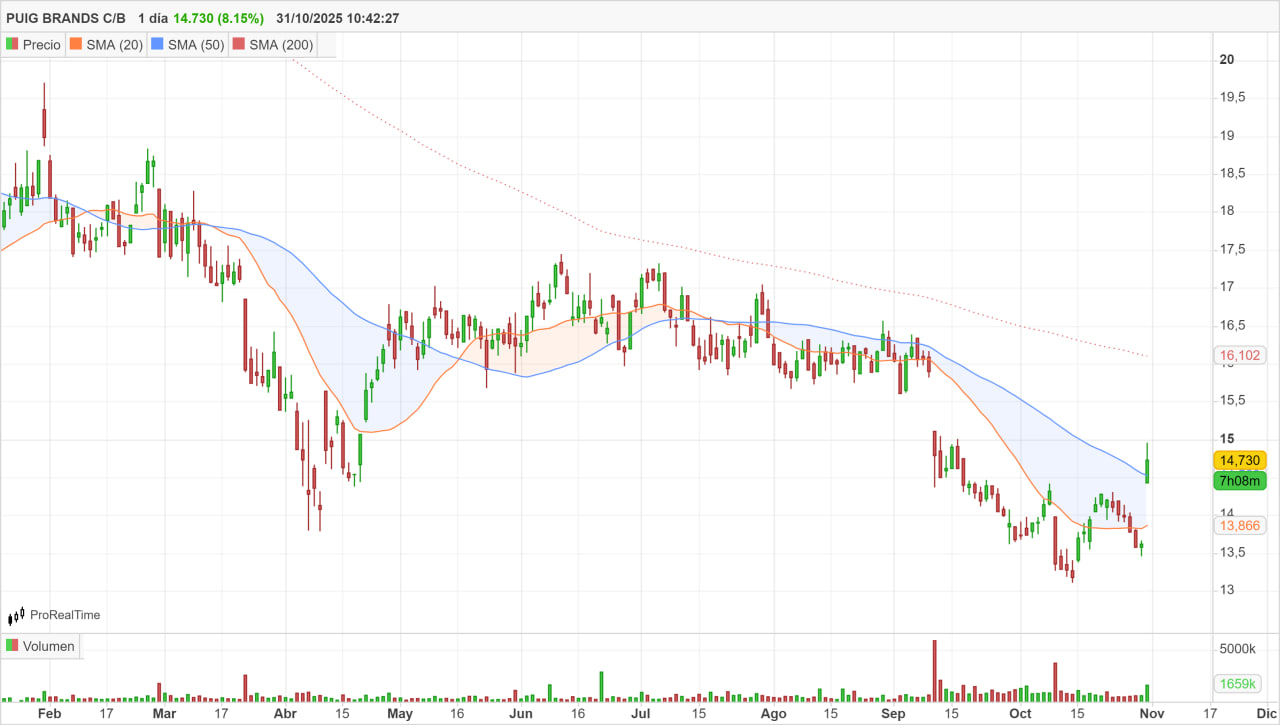The width and height of the screenshot is (1280, 725).
Task: Click the SMA (200) indicator legend icon
Action: click(240, 44)
